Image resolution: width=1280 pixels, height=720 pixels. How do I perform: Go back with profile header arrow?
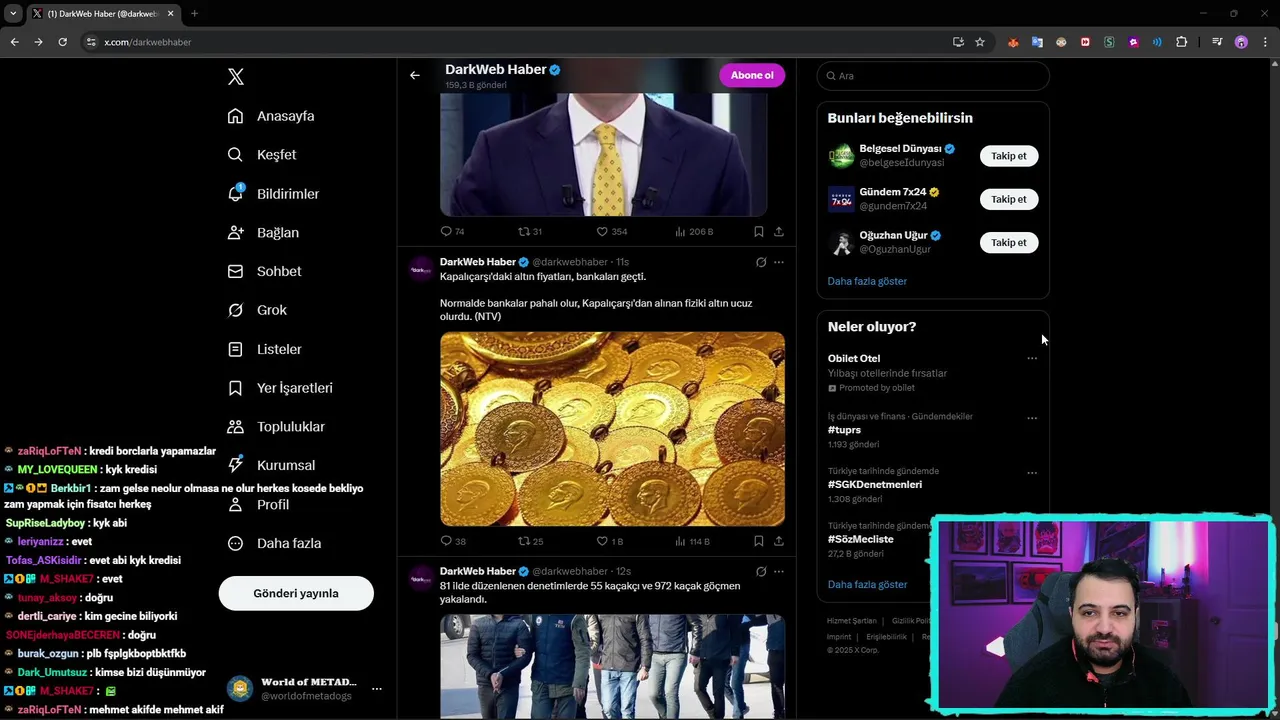(x=415, y=75)
